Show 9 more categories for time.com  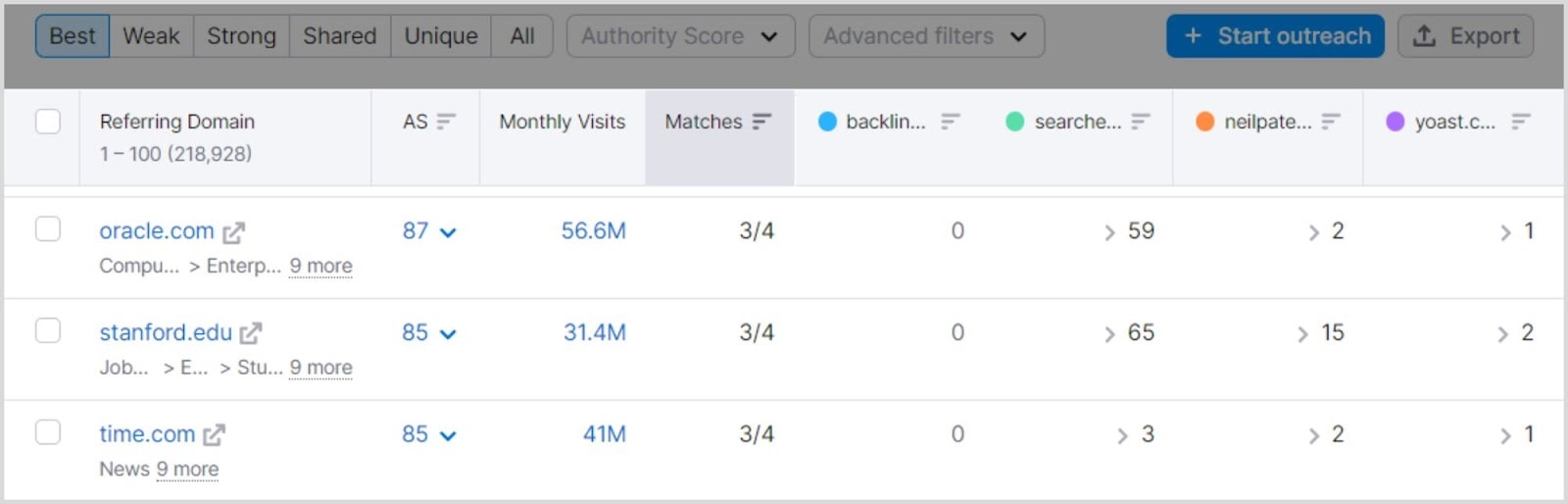click(x=187, y=470)
